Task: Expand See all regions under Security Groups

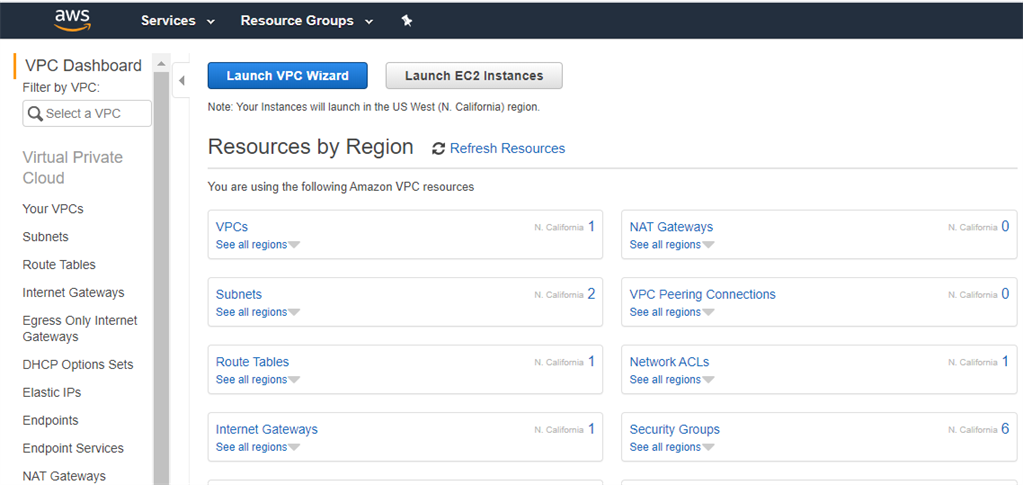Action: pyautogui.click(x=672, y=447)
